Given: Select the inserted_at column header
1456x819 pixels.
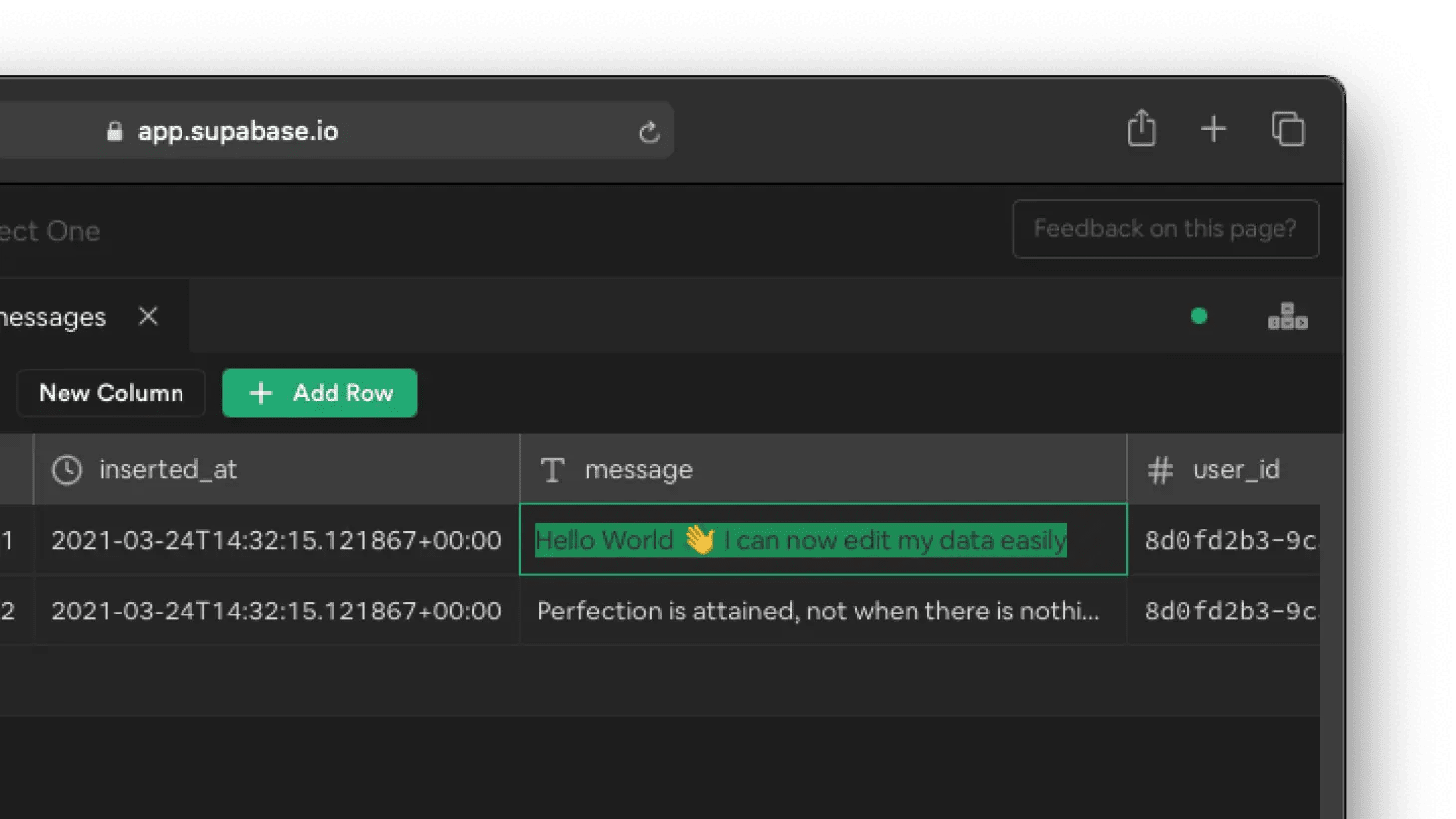Looking at the screenshot, I should point(276,469).
